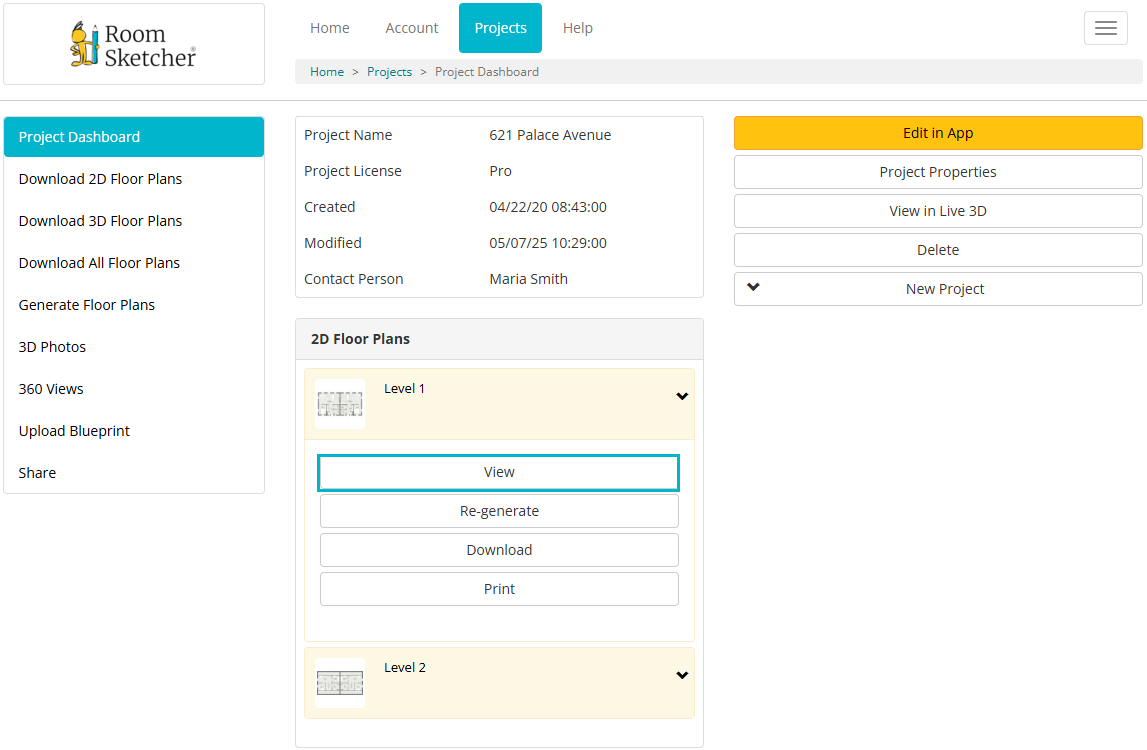Select Upload Blueprint in sidebar
Viewport: 1147px width, 750px height.
134,431
